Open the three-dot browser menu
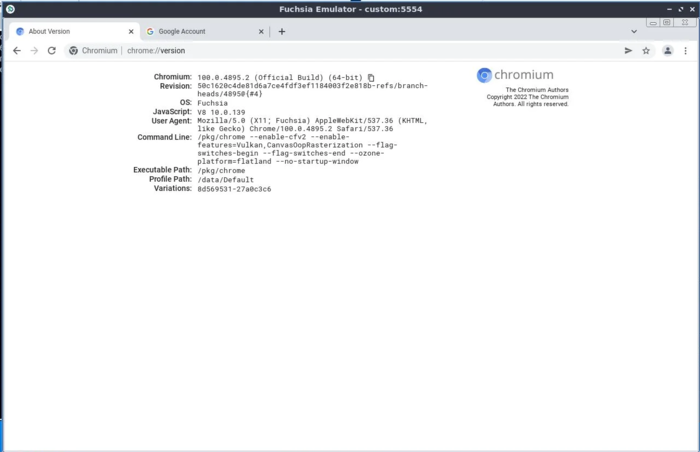The height and width of the screenshot is (452, 700). click(x=686, y=50)
